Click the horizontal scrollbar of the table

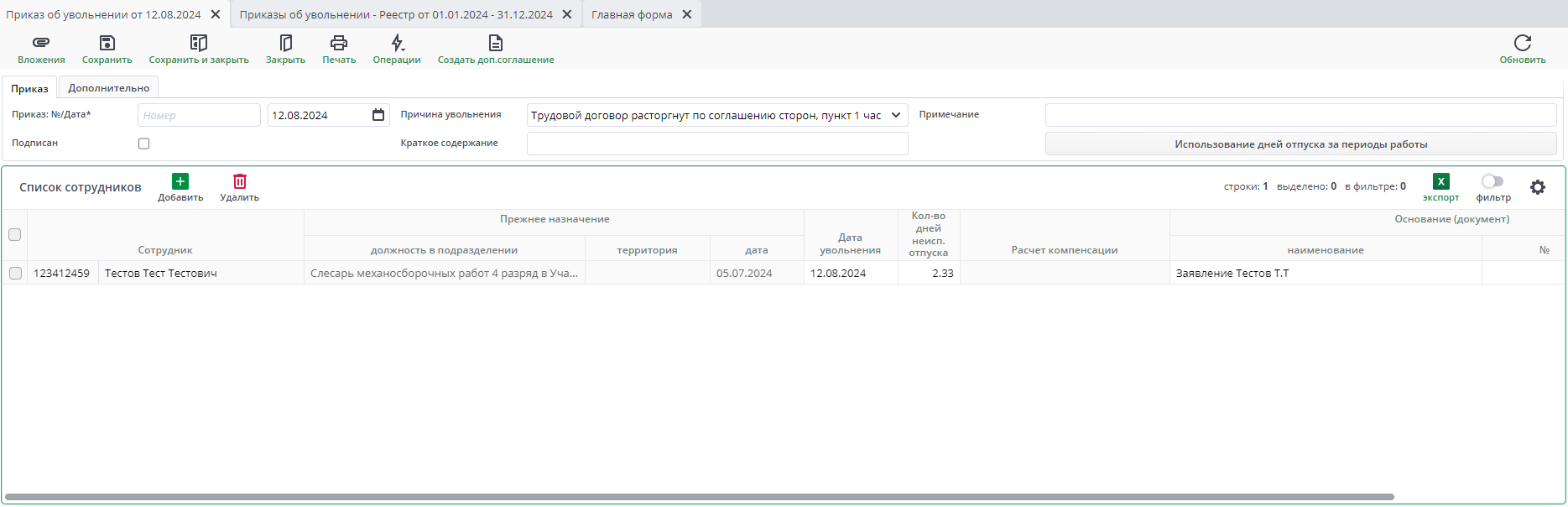click(x=699, y=497)
